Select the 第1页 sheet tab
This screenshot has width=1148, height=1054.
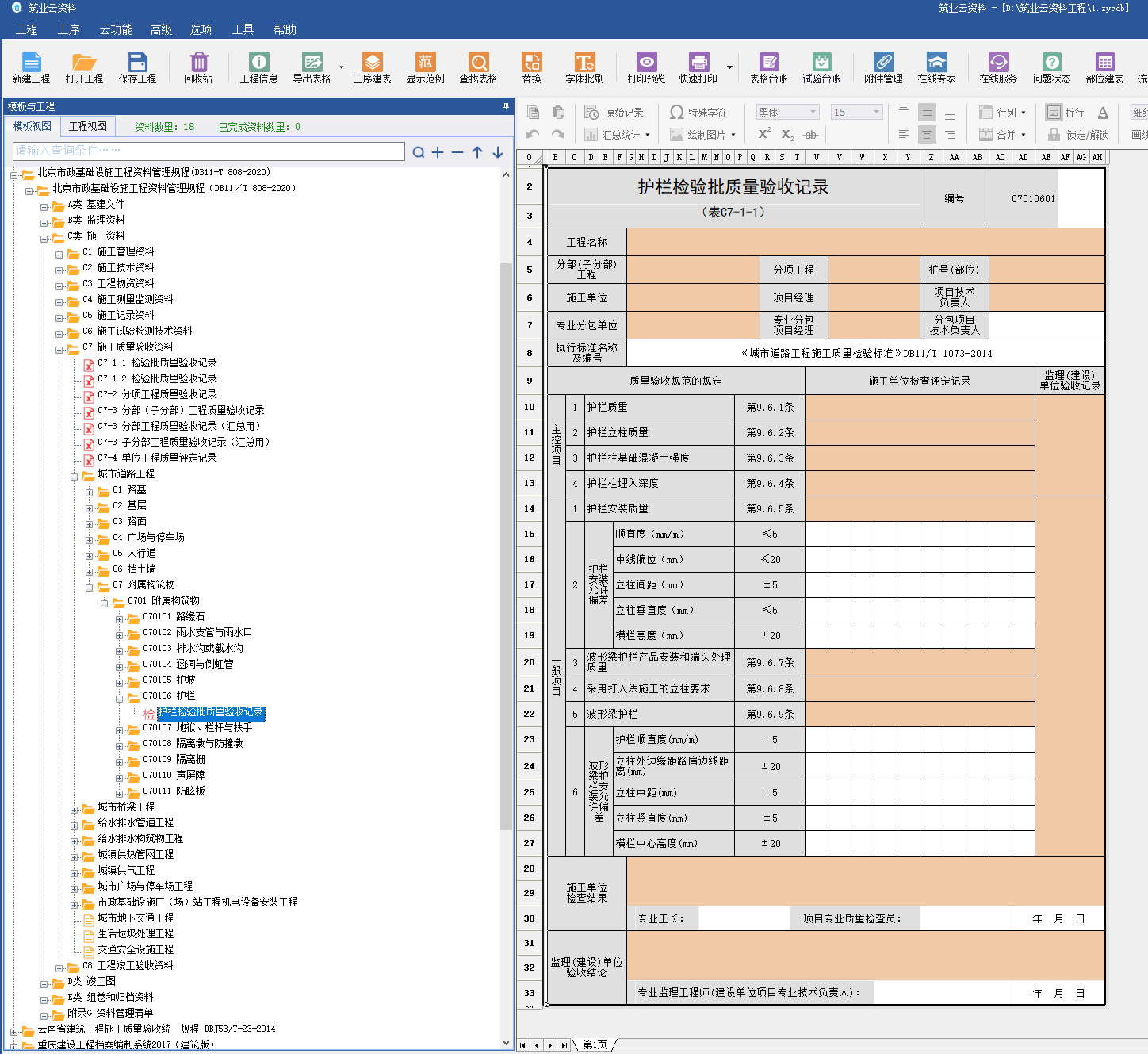click(595, 1044)
